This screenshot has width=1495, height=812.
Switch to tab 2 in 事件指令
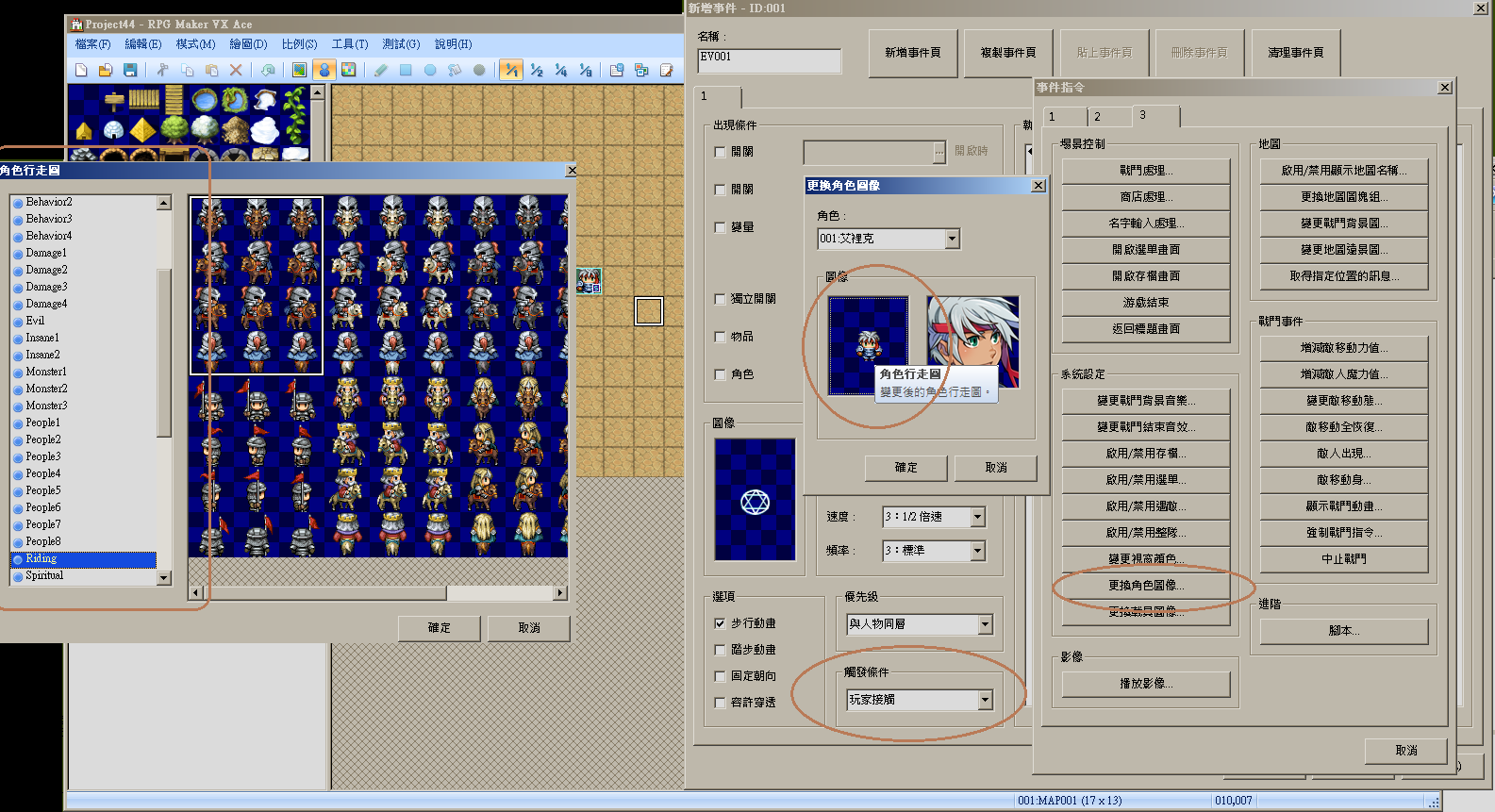(1109, 117)
